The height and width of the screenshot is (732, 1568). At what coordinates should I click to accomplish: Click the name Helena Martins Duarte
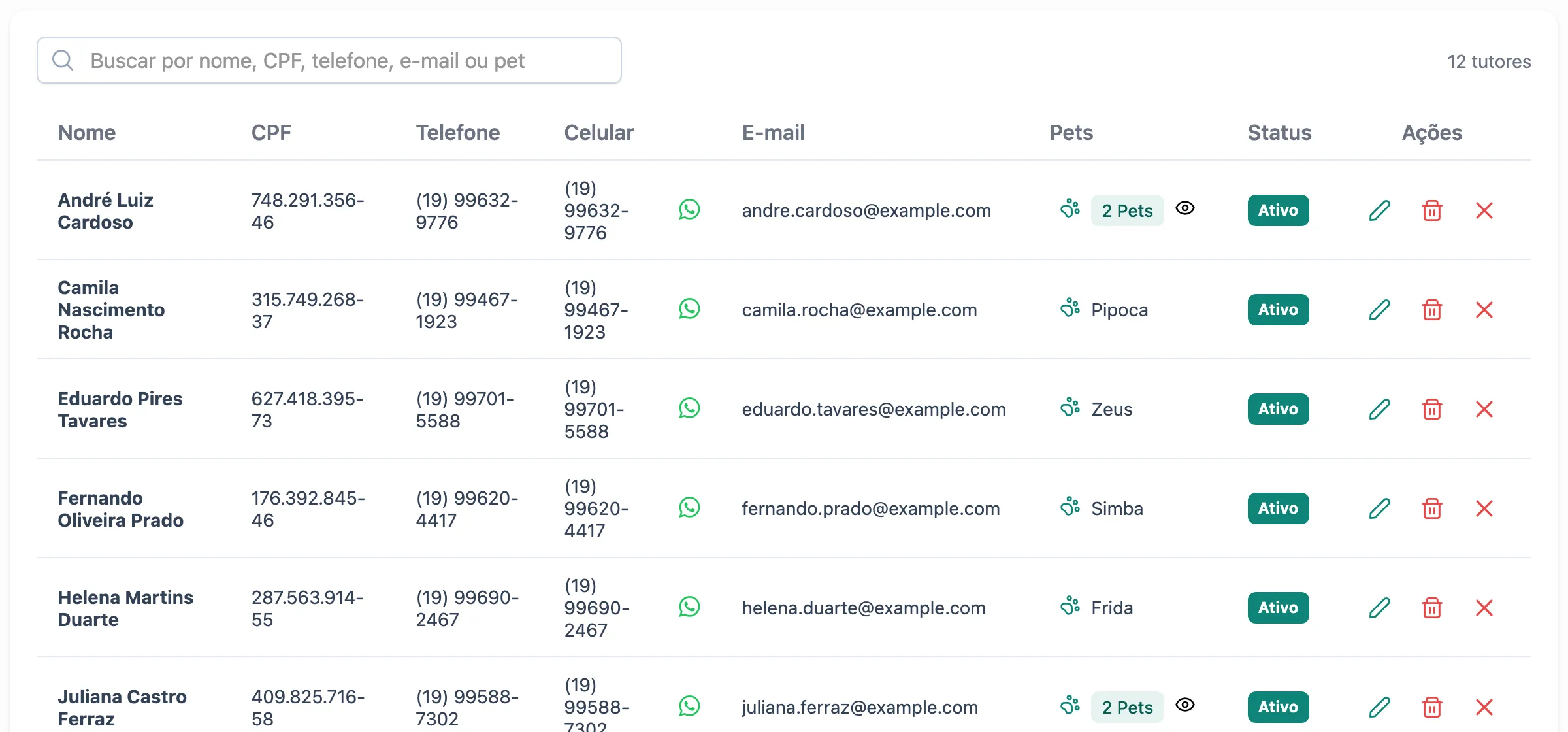pos(125,608)
